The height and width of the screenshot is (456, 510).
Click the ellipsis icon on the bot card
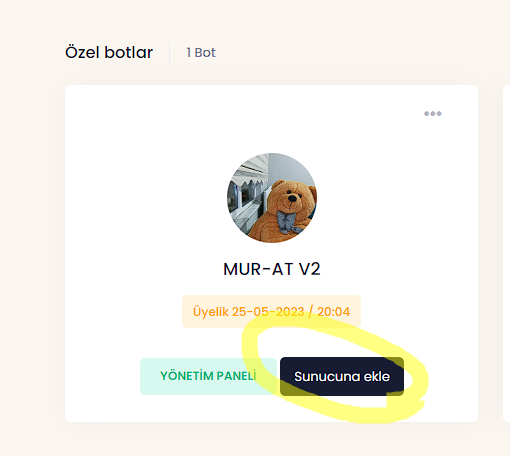click(x=433, y=114)
